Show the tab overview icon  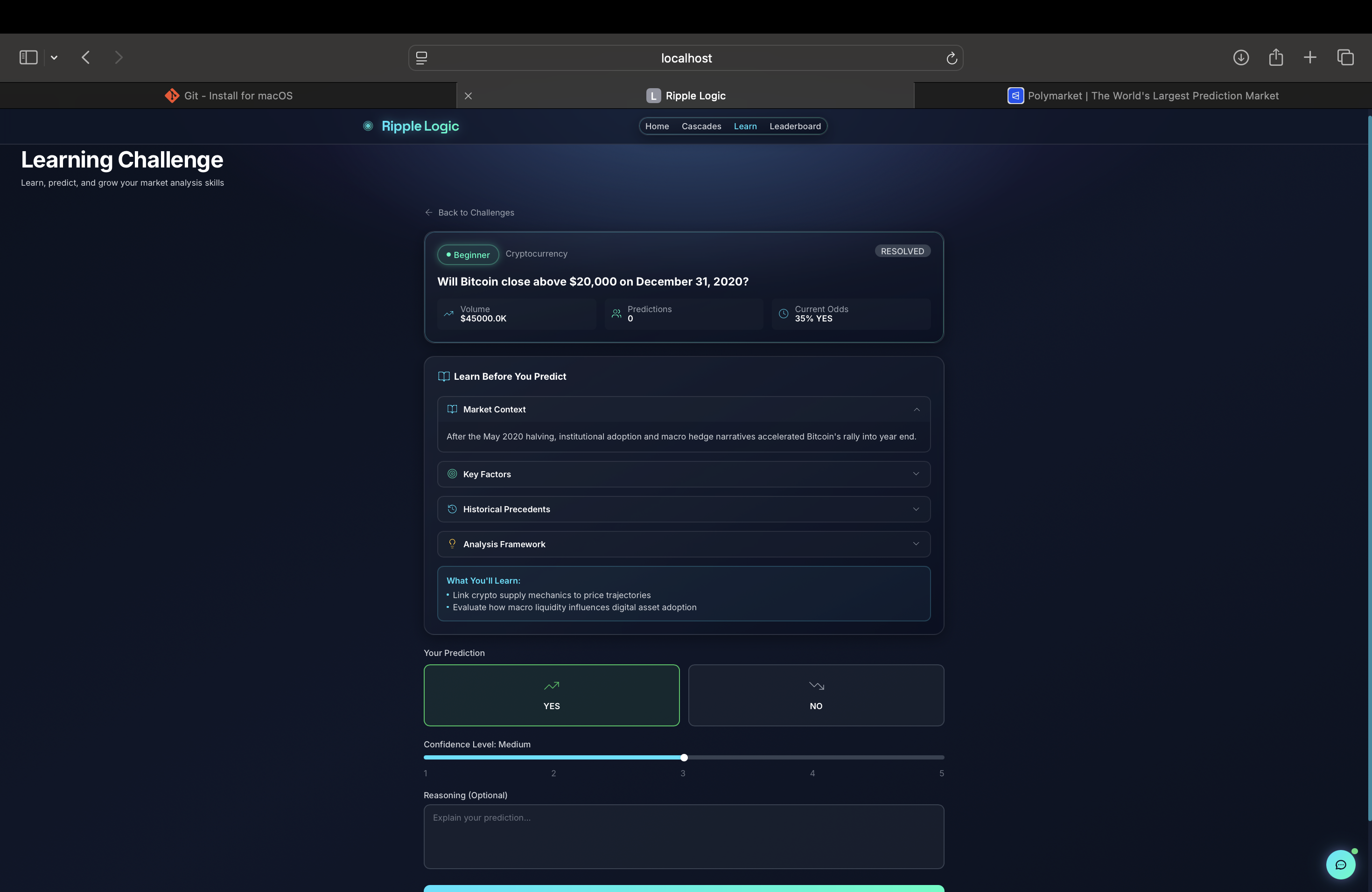[1345, 58]
